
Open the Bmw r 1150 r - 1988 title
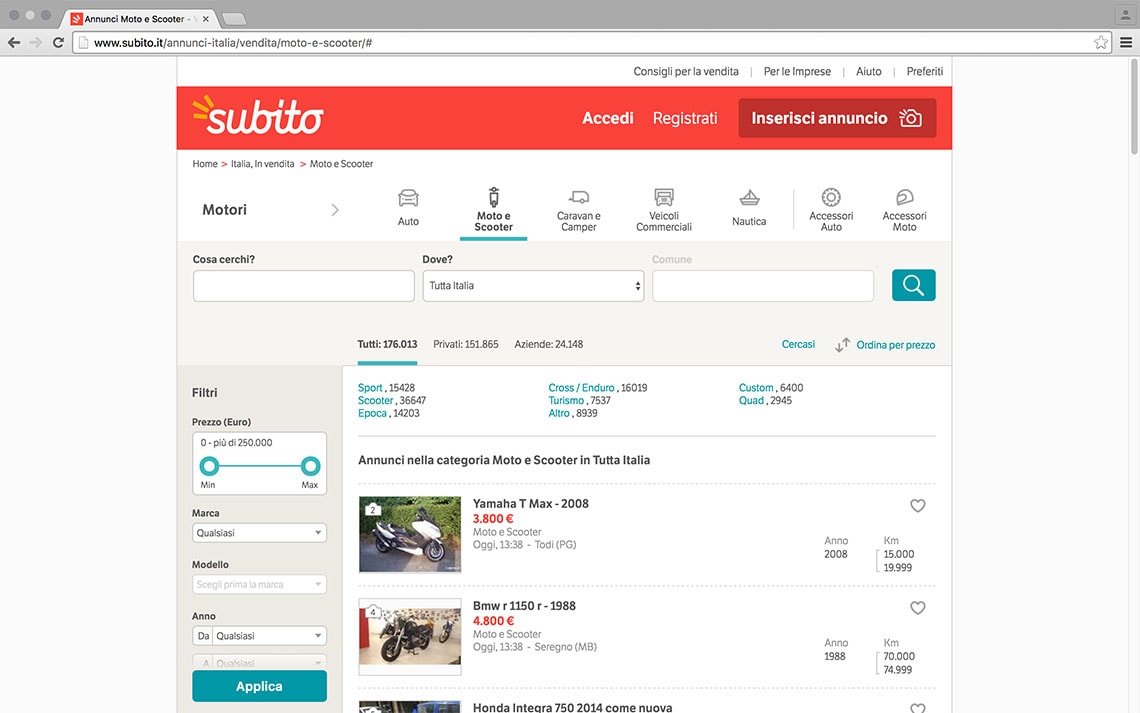[524, 606]
